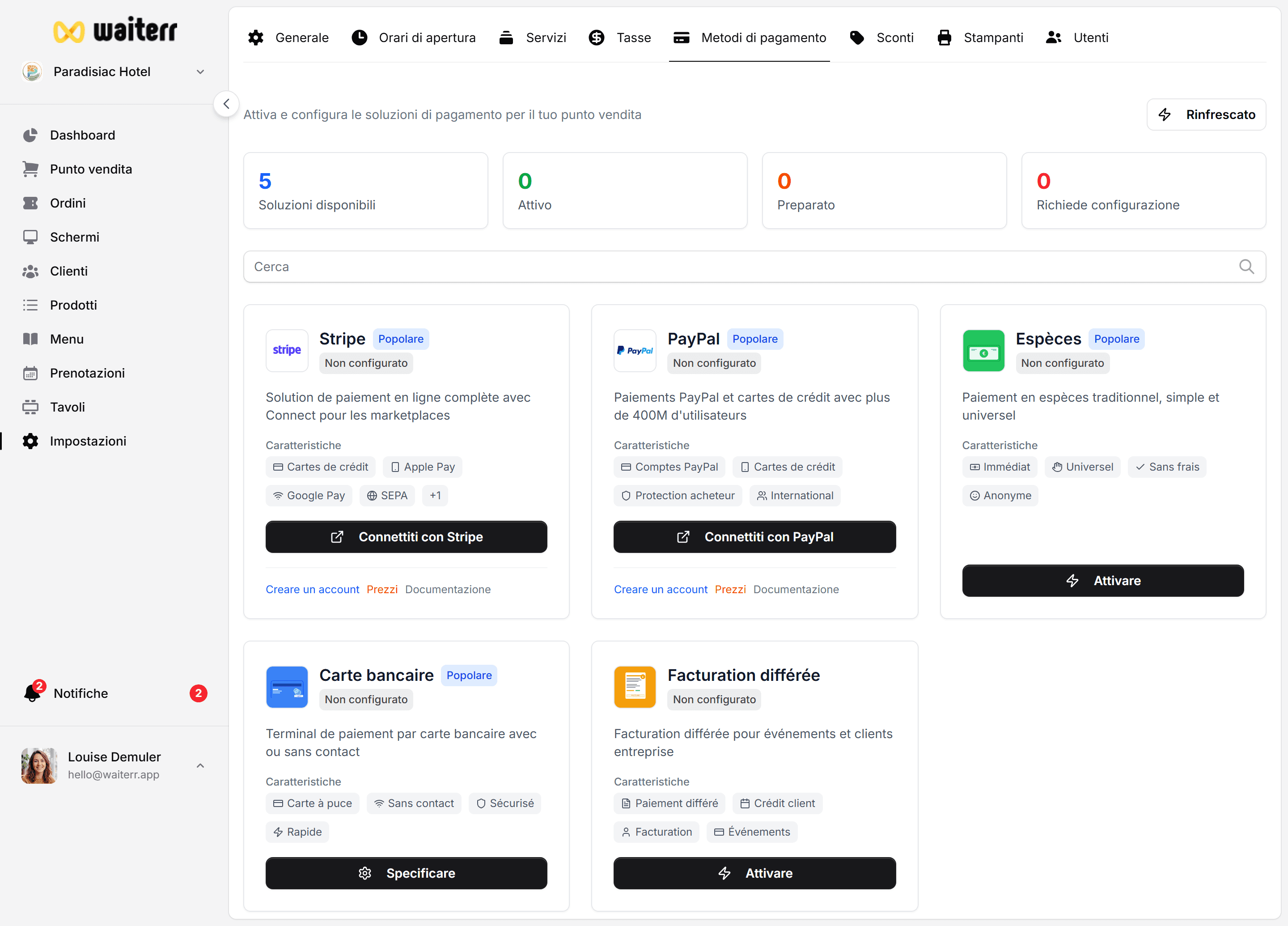Open the Menu book icon

point(30,339)
